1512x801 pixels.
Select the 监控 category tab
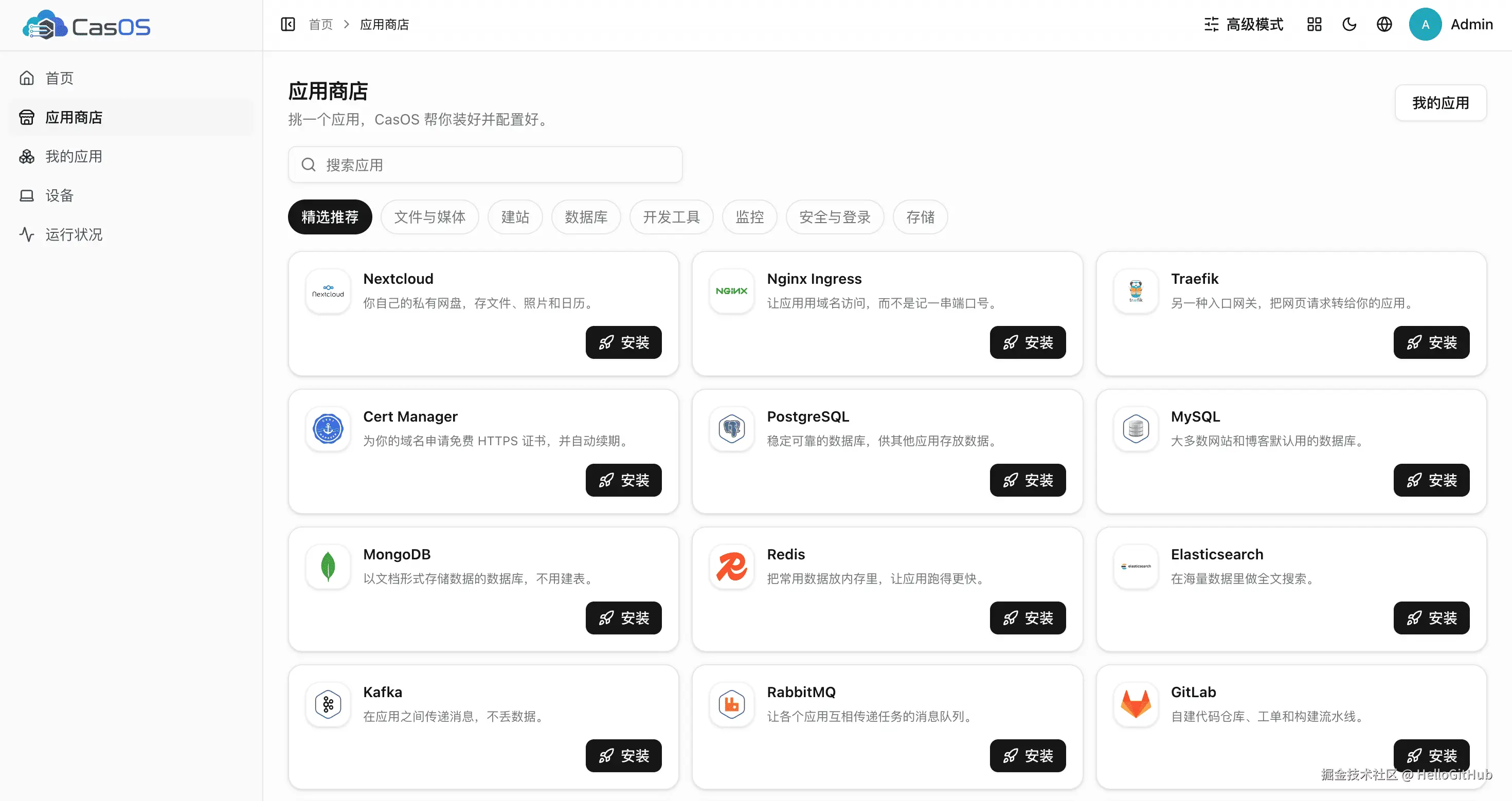pyautogui.click(x=749, y=217)
